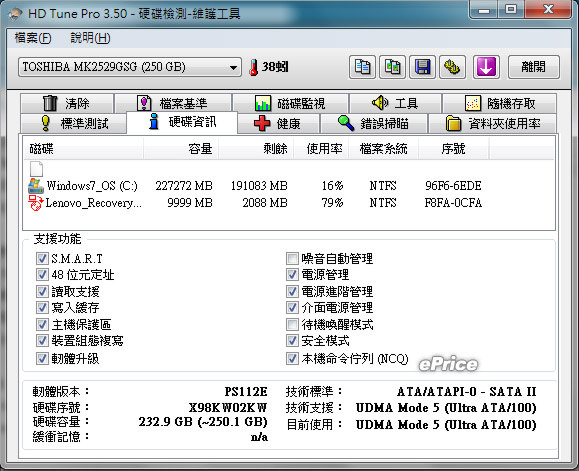Toggle the 介面電源管理 checkbox
Screen dimensions: 579x471
(292, 307)
